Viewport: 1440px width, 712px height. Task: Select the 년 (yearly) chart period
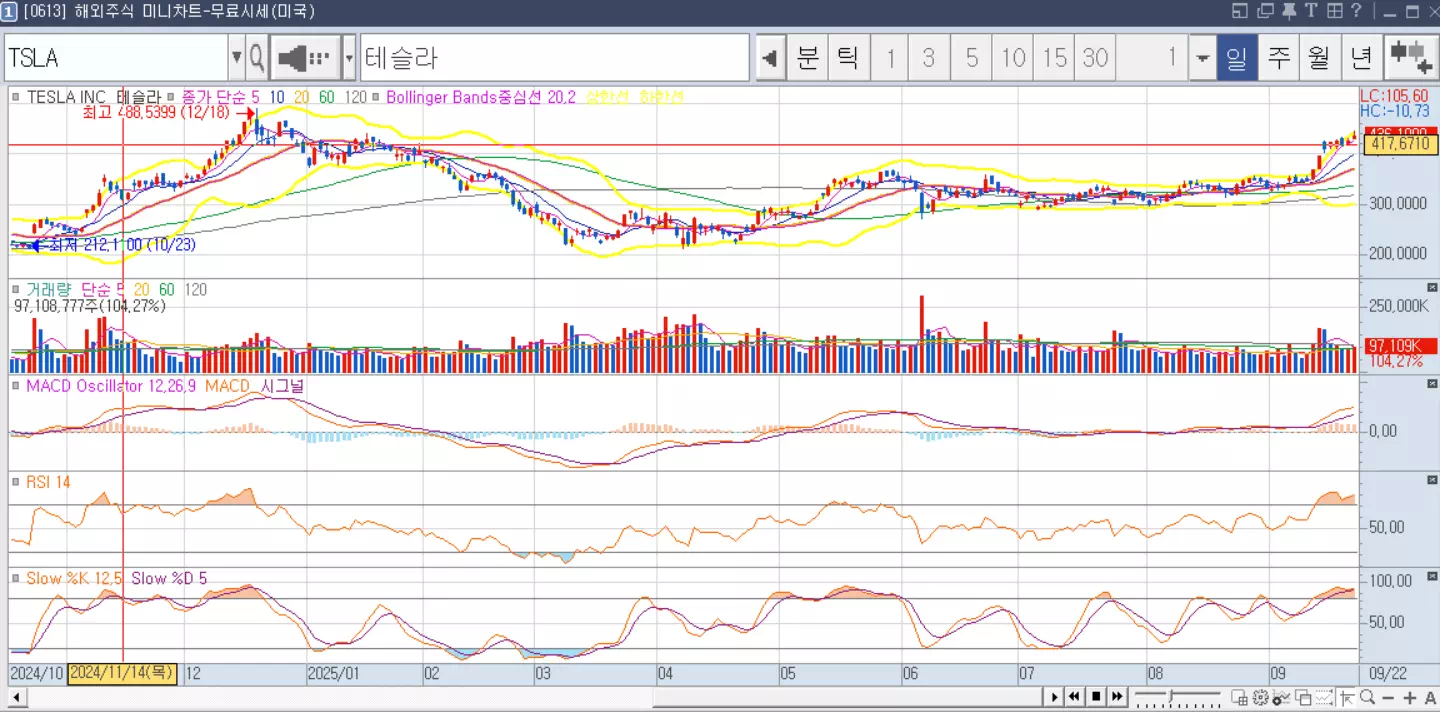click(x=1361, y=58)
